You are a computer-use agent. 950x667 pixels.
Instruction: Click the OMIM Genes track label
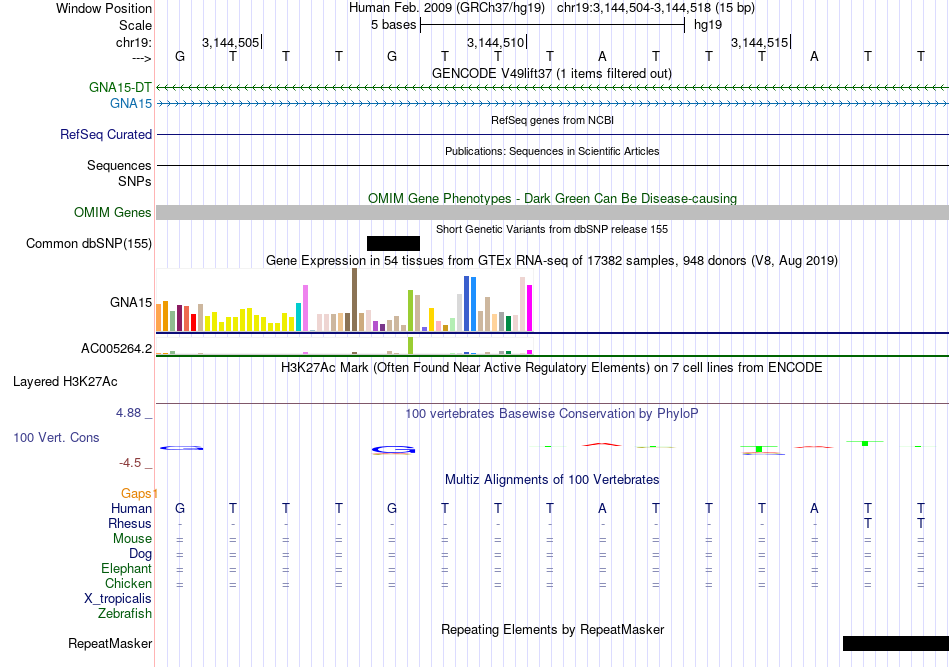113,213
